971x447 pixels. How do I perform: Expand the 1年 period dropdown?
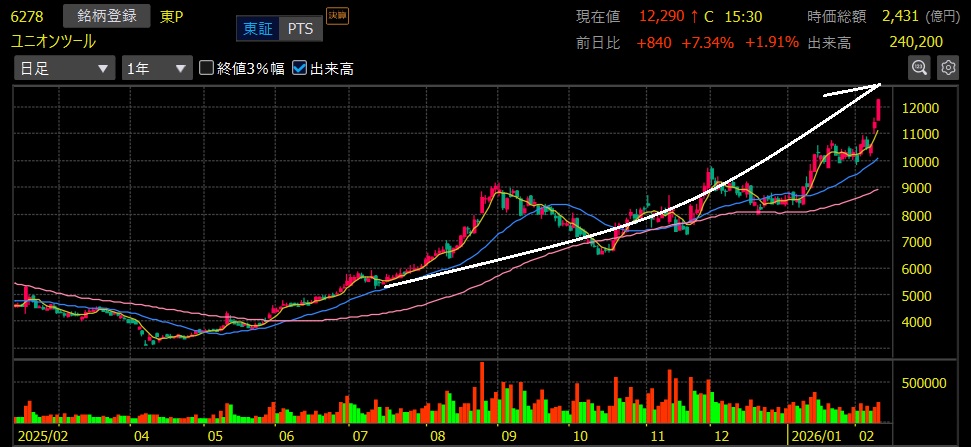(x=155, y=68)
